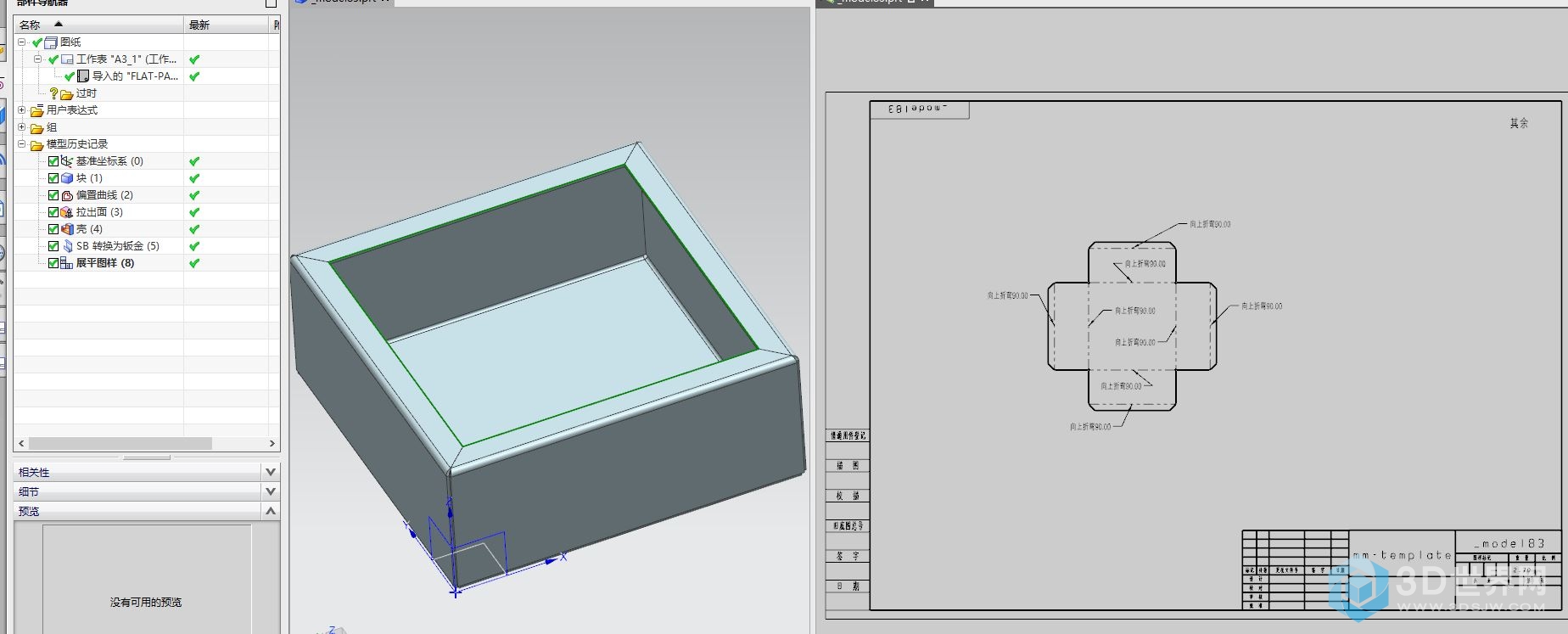1568x634 pixels.
Task: Sort navigator by 名称 column header
Action: pyautogui.click(x=98, y=25)
